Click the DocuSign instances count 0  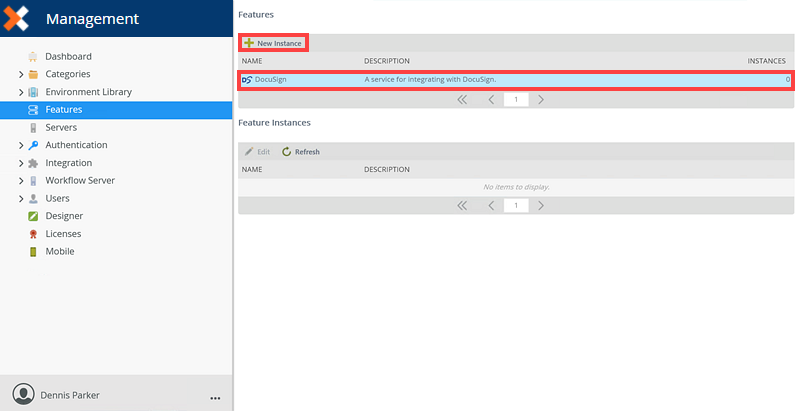788,80
